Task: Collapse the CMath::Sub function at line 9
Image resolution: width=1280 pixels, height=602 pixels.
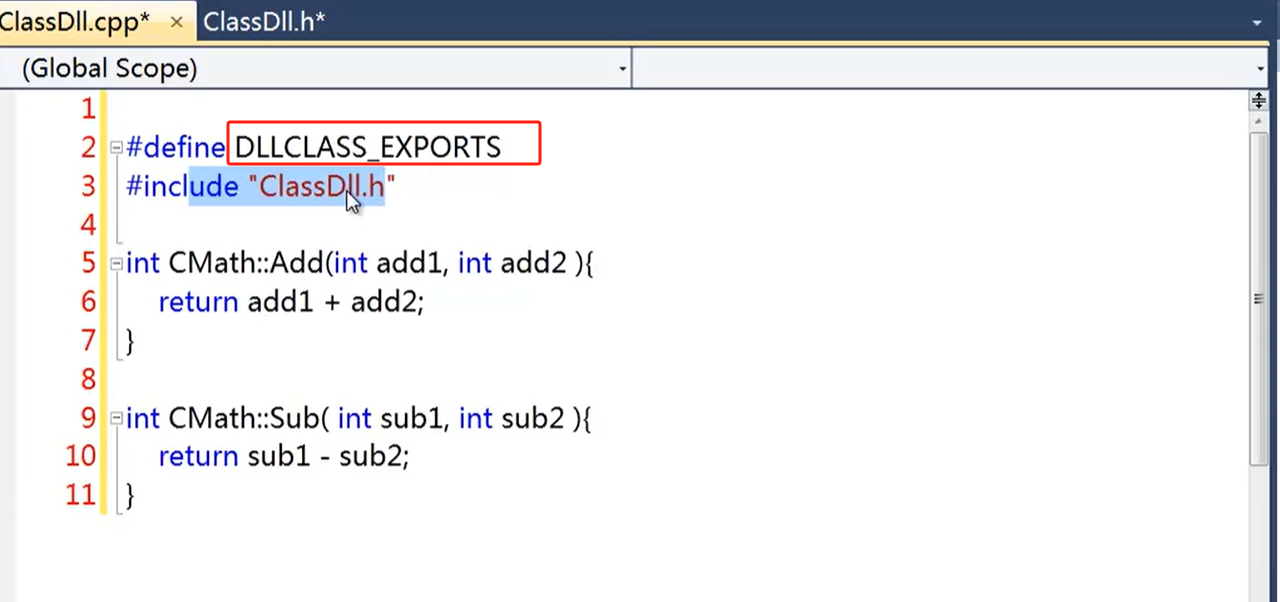Action: pyautogui.click(x=116, y=418)
